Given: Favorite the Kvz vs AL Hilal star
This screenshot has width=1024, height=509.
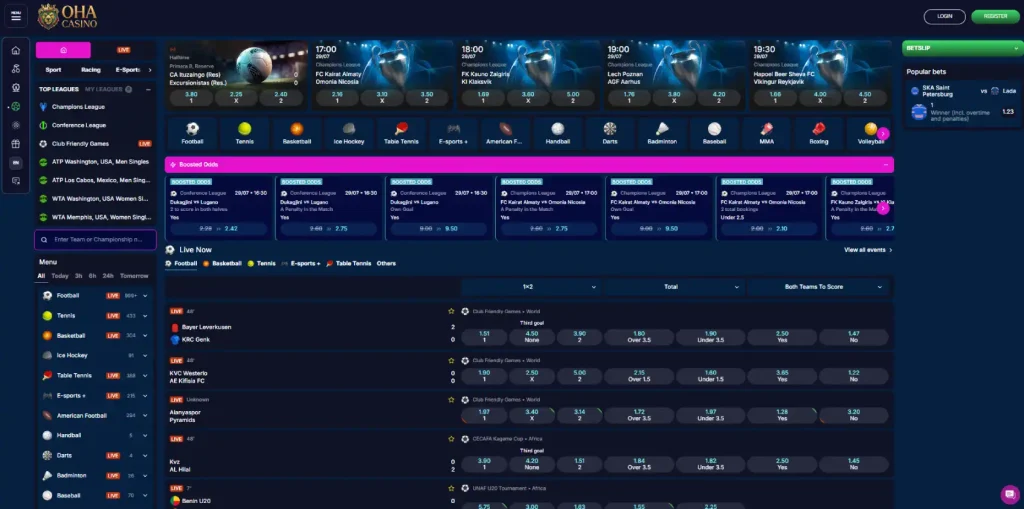Looking at the screenshot, I should [451, 439].
